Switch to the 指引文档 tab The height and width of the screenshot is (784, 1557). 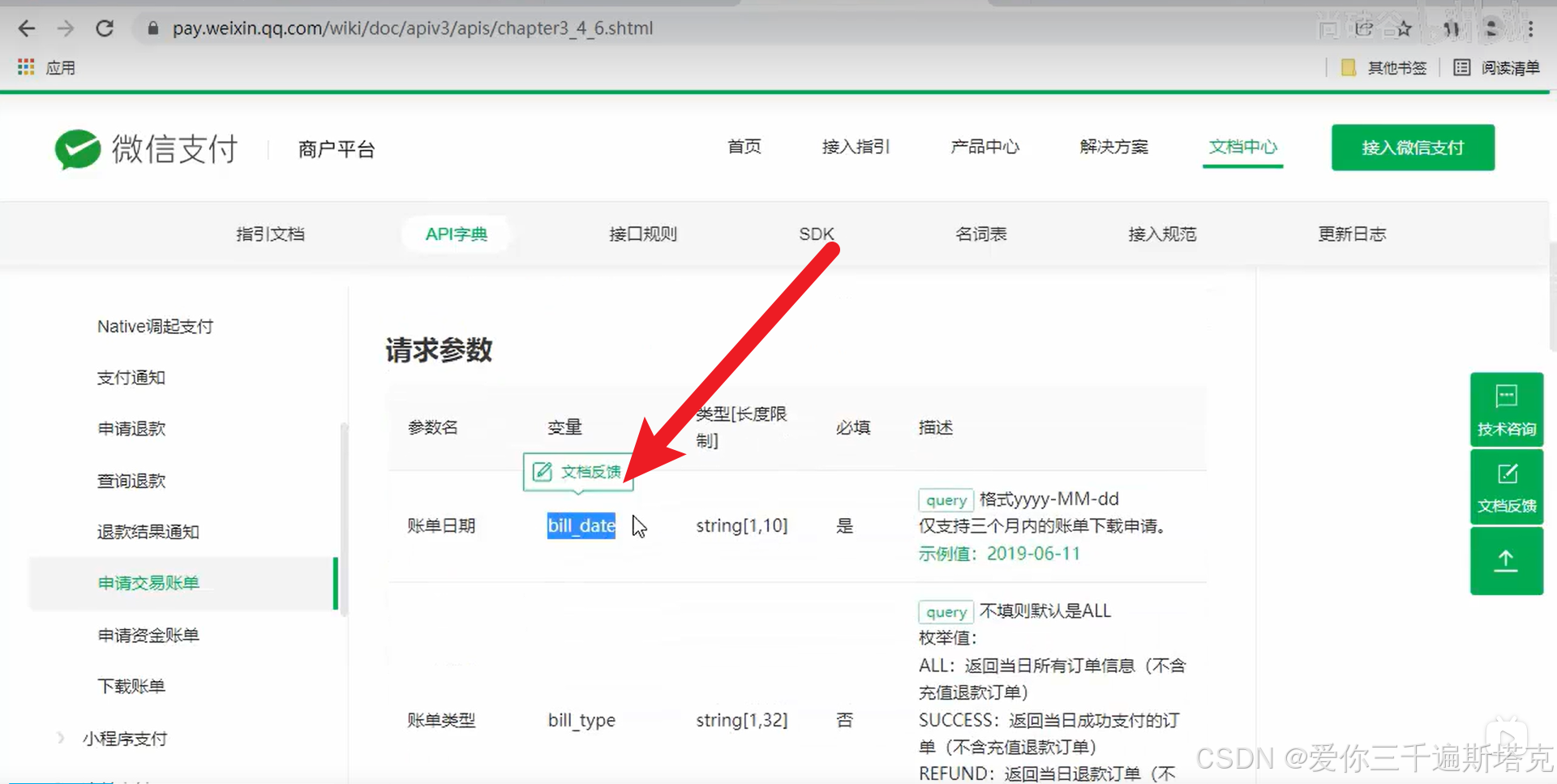270,234
